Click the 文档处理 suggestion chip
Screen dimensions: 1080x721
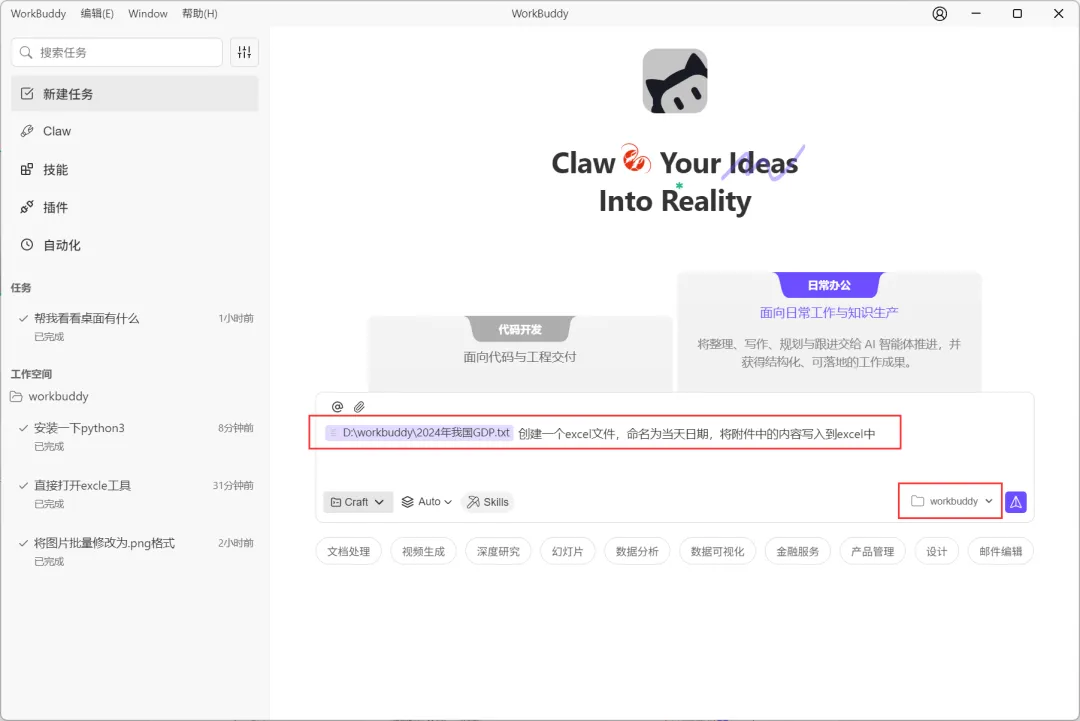(x=349, y=552)
